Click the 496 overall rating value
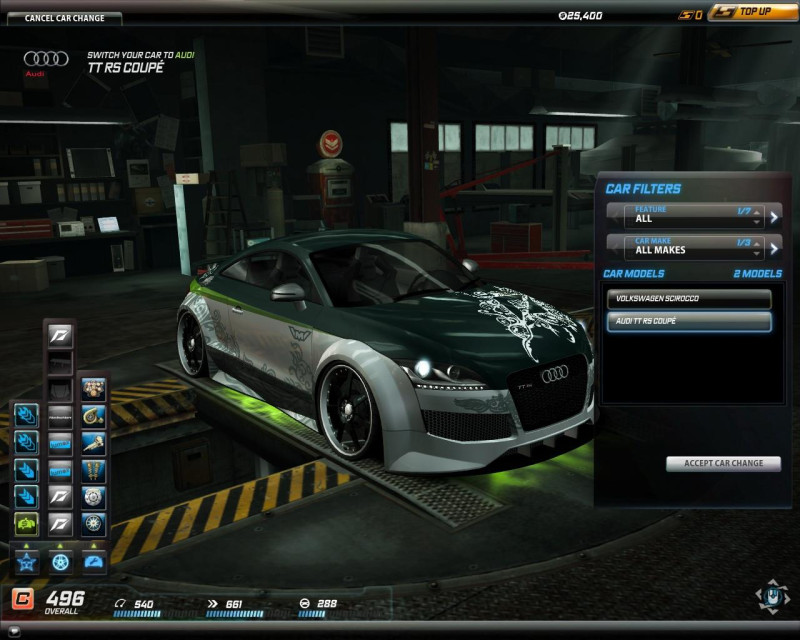The image size is (800, 640). click(x=65, y=598)
